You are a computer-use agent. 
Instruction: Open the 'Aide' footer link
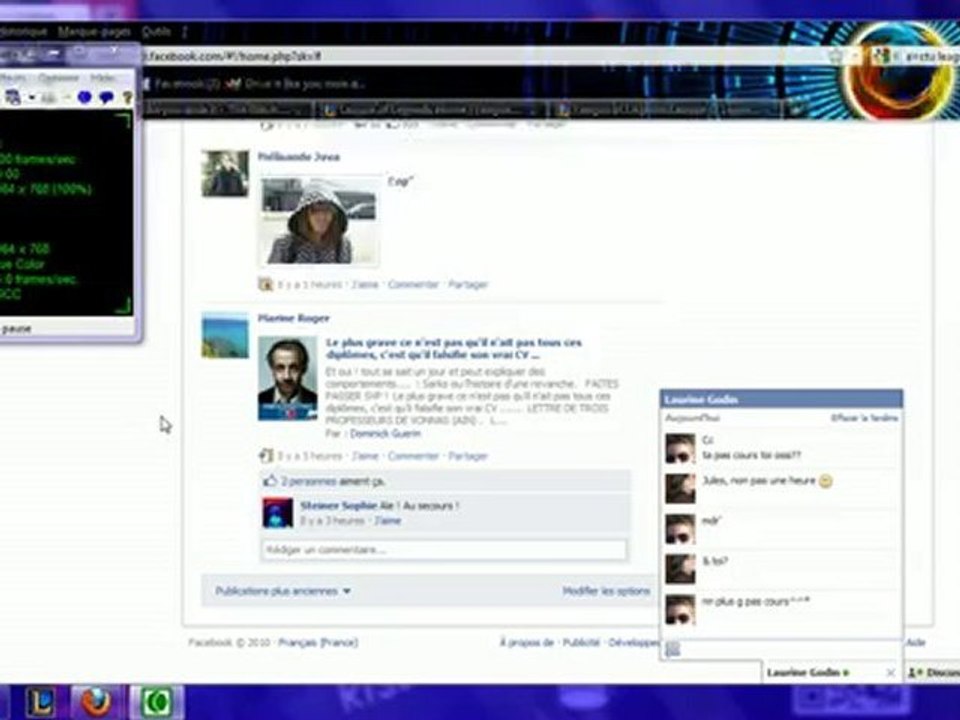pyautogui.click(x=916, y=642)
